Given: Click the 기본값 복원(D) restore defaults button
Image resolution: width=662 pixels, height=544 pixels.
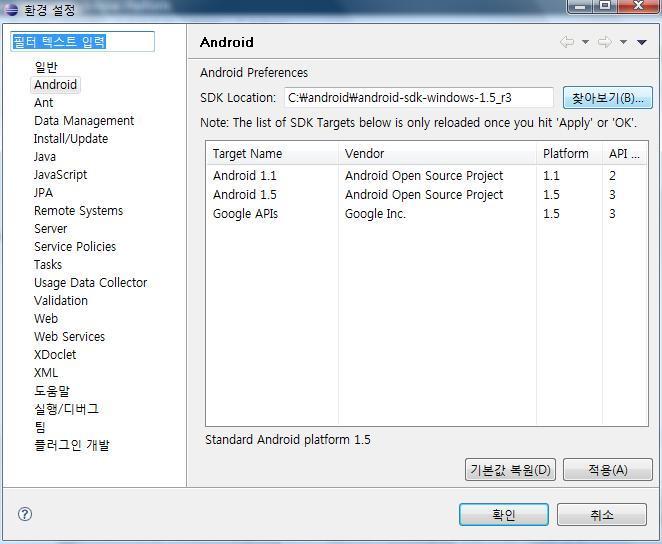Looking at the screenshot, I should pos(510,470).
